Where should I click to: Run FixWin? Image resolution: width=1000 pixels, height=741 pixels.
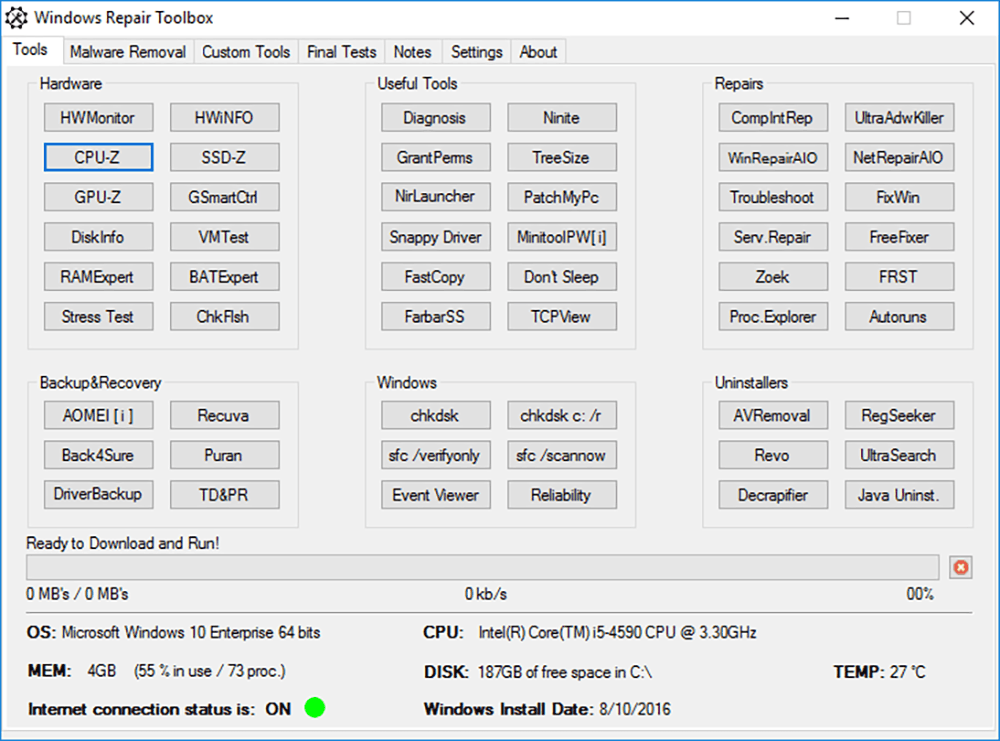point(899,197)
